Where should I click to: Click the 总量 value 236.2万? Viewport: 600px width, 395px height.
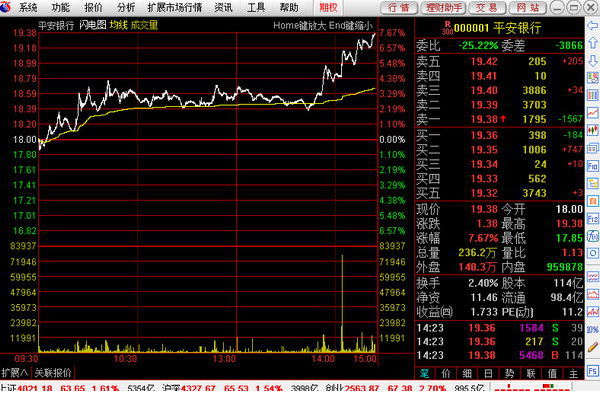pos(478,253)
